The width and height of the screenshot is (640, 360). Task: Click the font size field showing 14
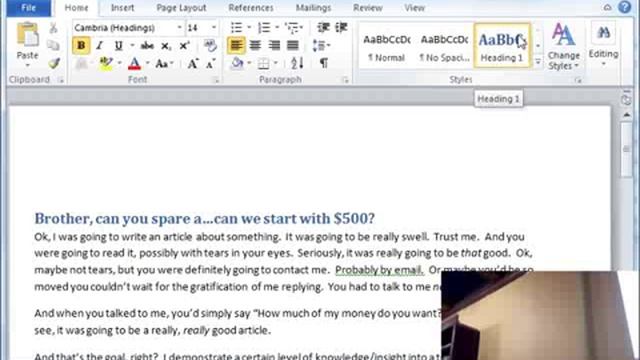[198, 28]
